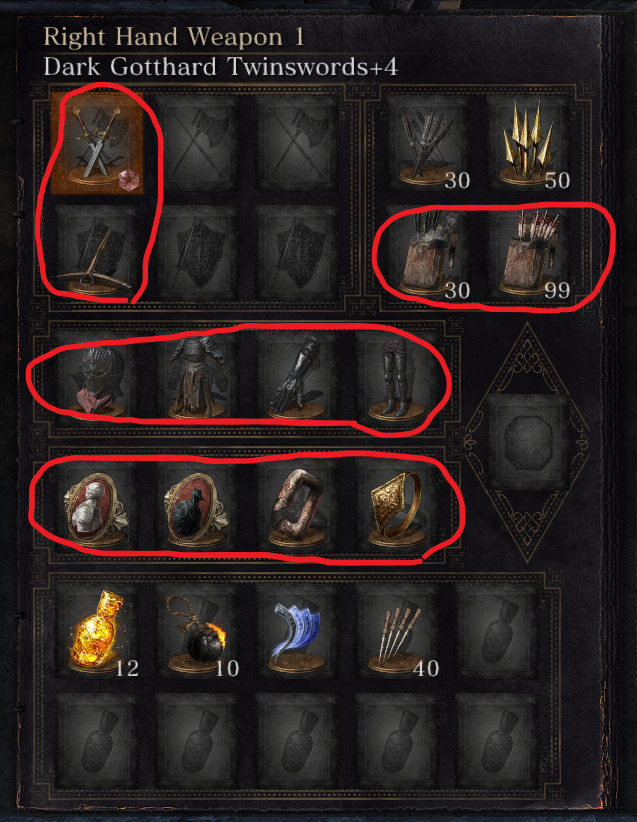Select the black gauntlets slot
The height and width of the screenshot is (822, 637).
(x=297, y=376)
